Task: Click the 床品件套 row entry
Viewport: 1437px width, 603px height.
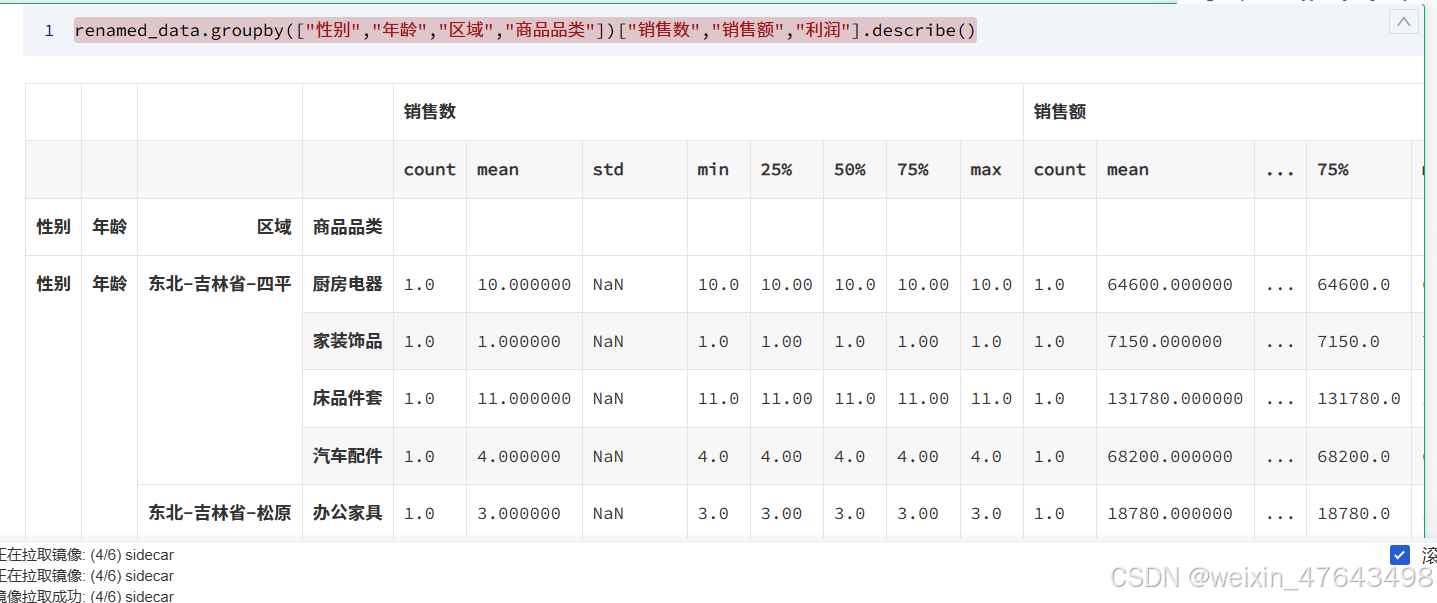Action: point(347,398)
